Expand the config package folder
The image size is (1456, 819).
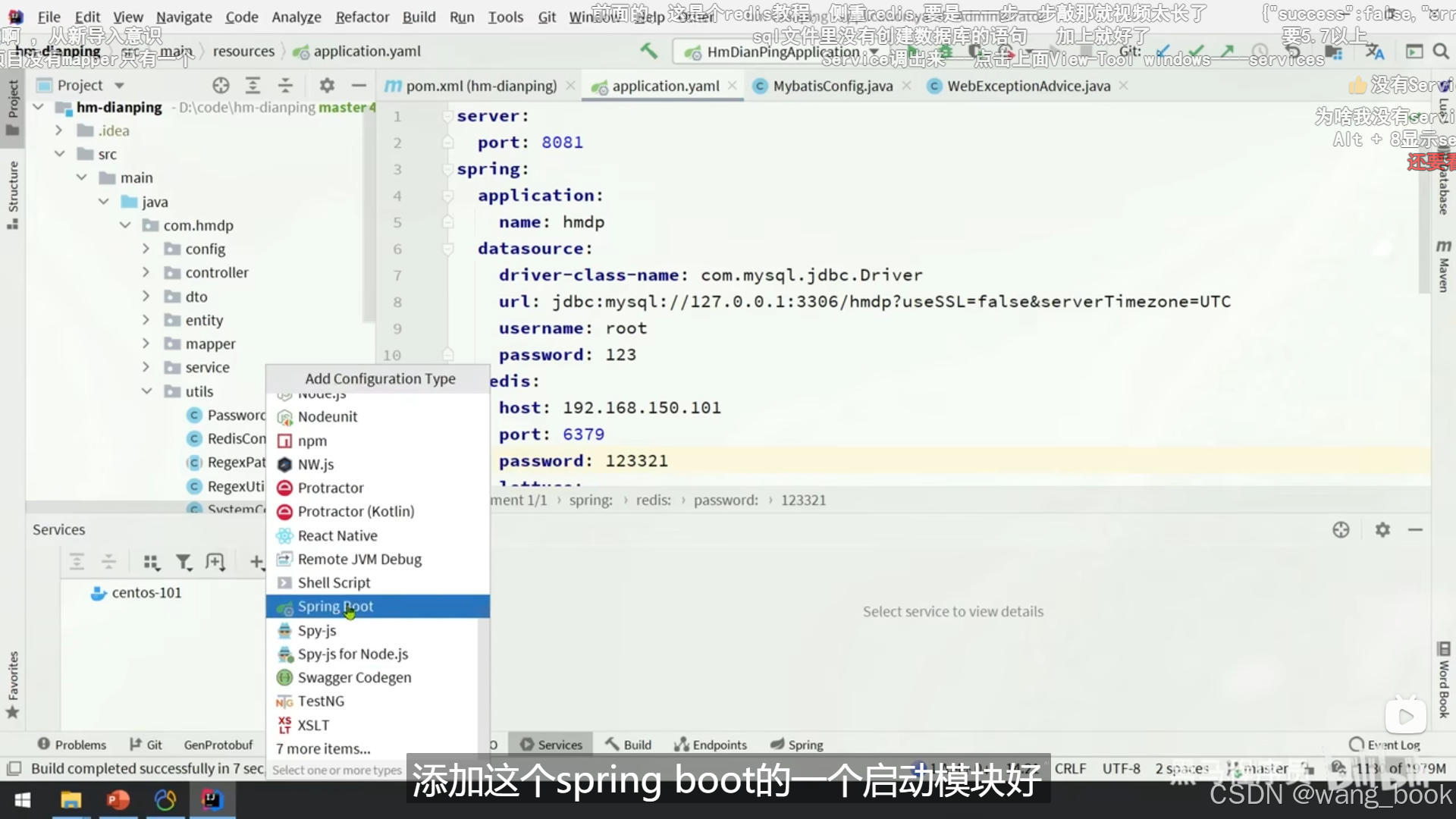[x=146, y=249]
